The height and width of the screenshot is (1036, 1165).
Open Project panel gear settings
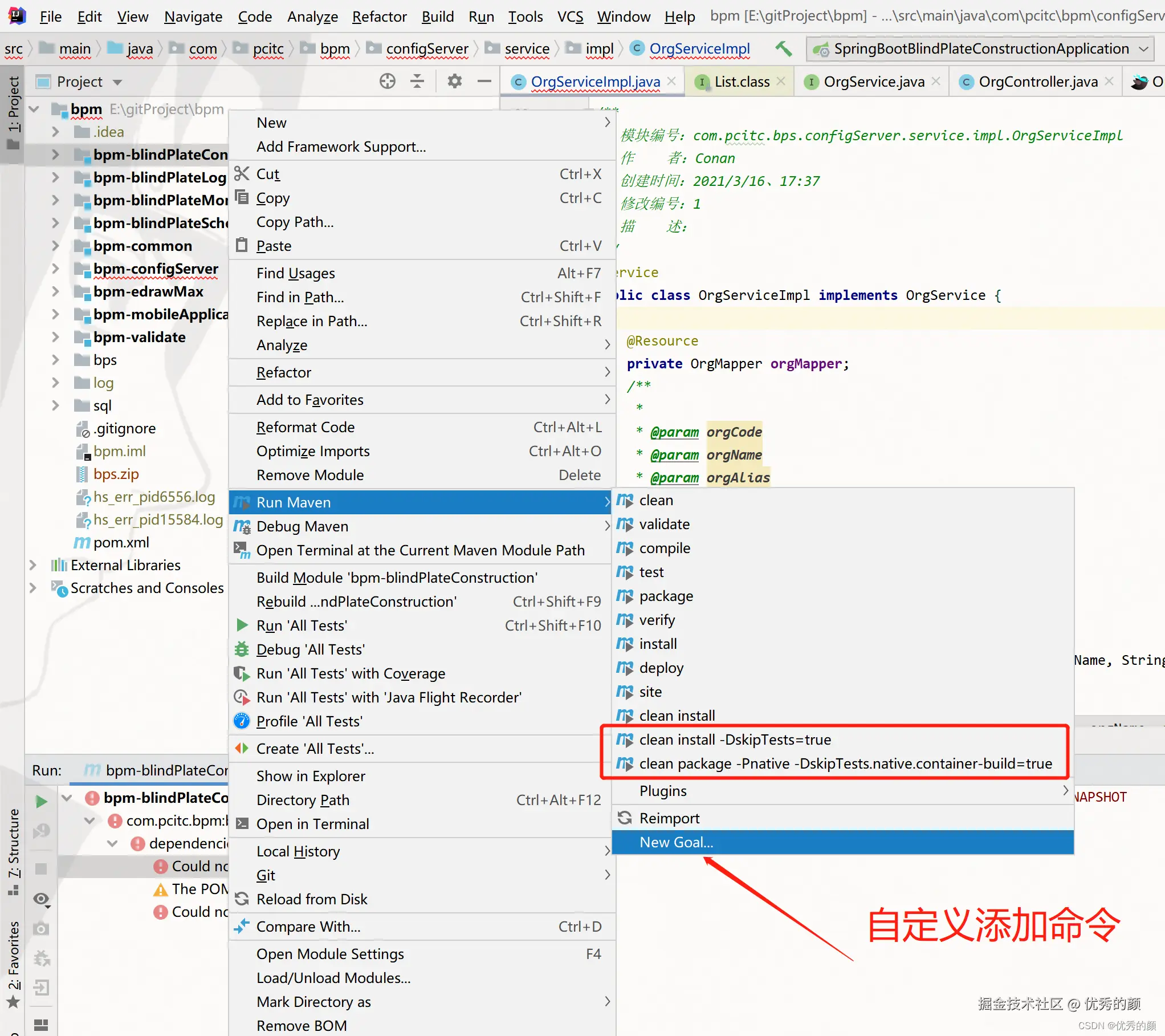click(454, 82)
